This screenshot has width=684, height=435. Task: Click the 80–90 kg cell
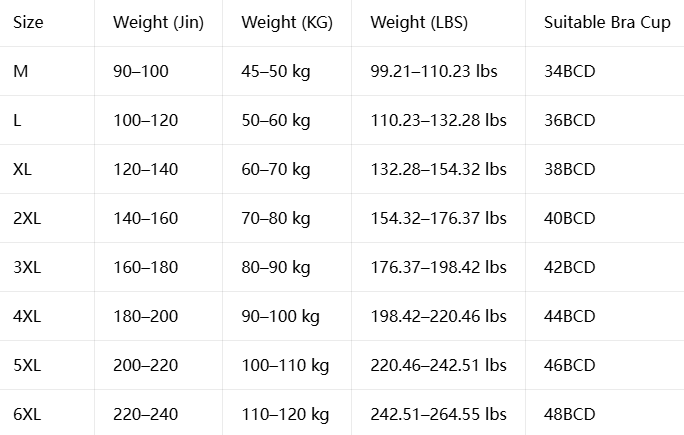point(276,267)
